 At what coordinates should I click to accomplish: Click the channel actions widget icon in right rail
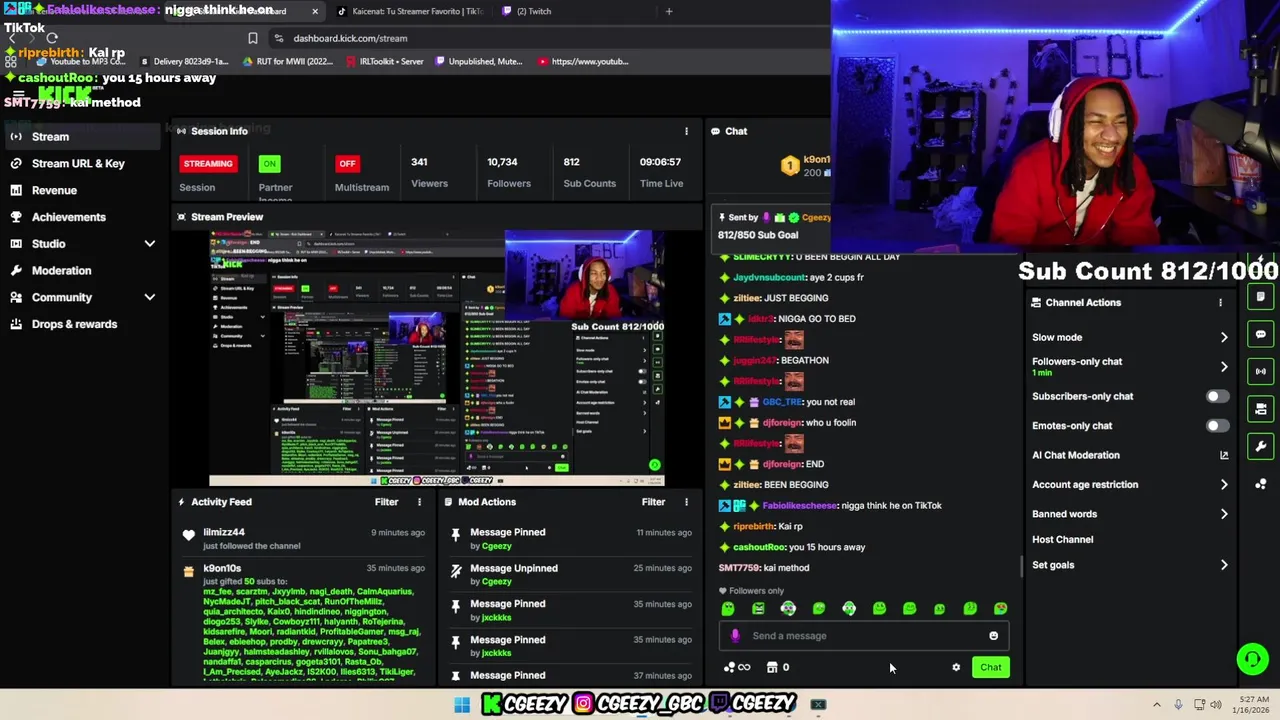(1261, 409)
